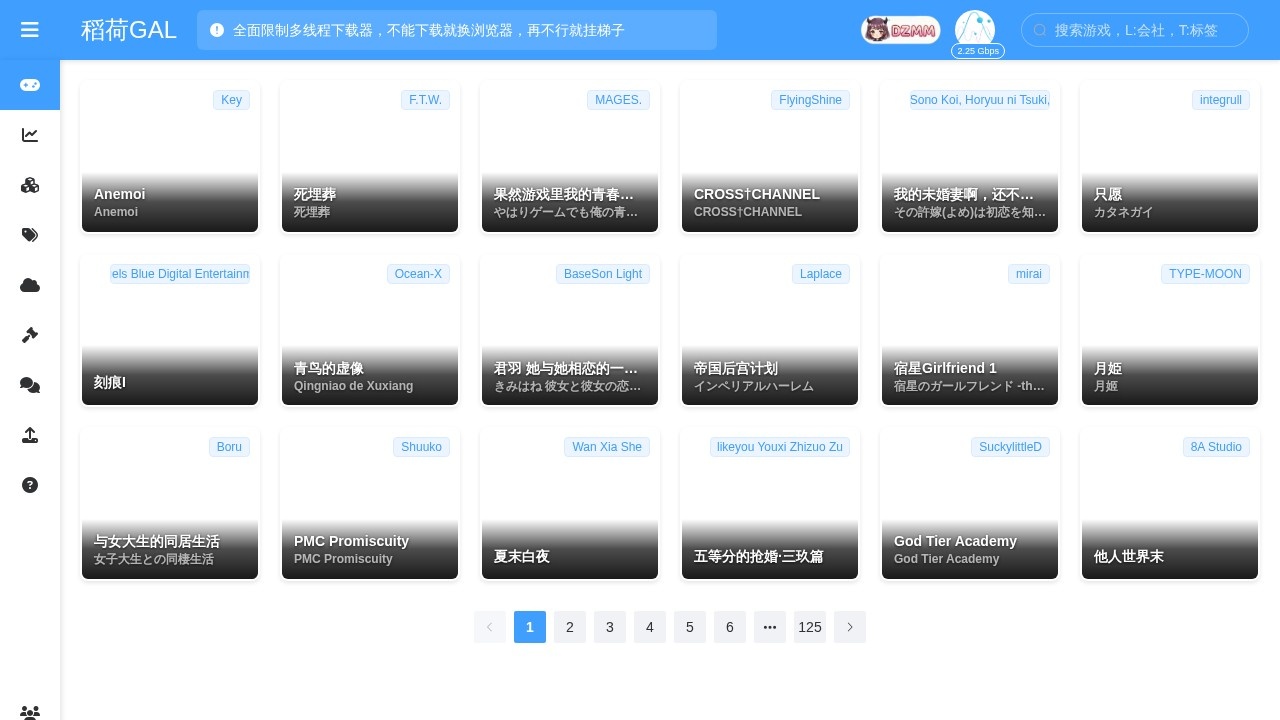Open the 宿星Girlfriend 1 game card

point(970,330)
